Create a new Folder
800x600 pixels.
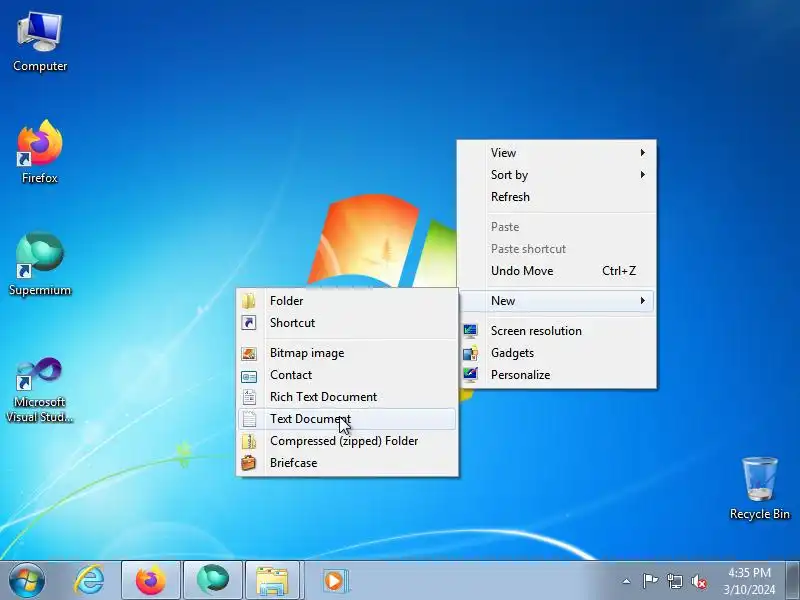tap(347, 301)
